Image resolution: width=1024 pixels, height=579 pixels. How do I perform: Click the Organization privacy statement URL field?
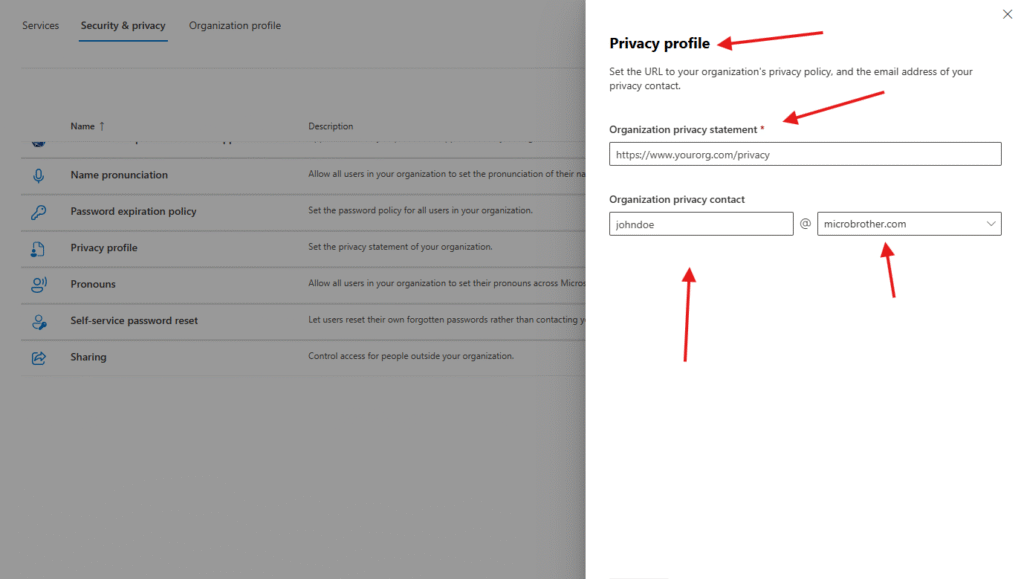(x=804, y=154)
